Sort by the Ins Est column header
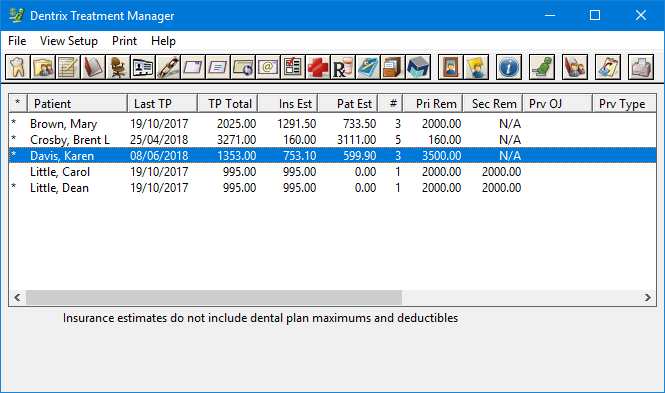This screenshot has height=393, width=665. pos(288,103)
